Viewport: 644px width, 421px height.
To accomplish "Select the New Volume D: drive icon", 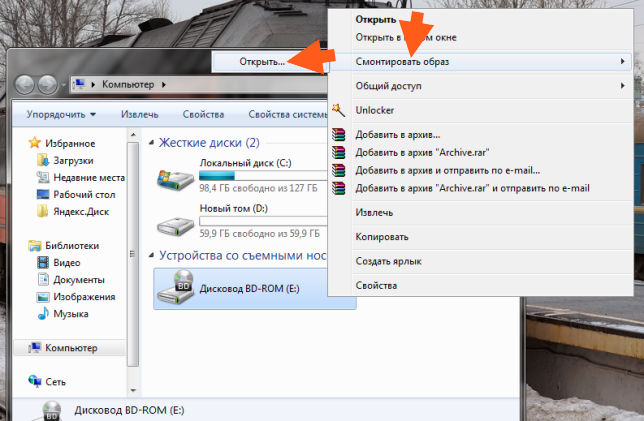I will [x=175, y=225].
